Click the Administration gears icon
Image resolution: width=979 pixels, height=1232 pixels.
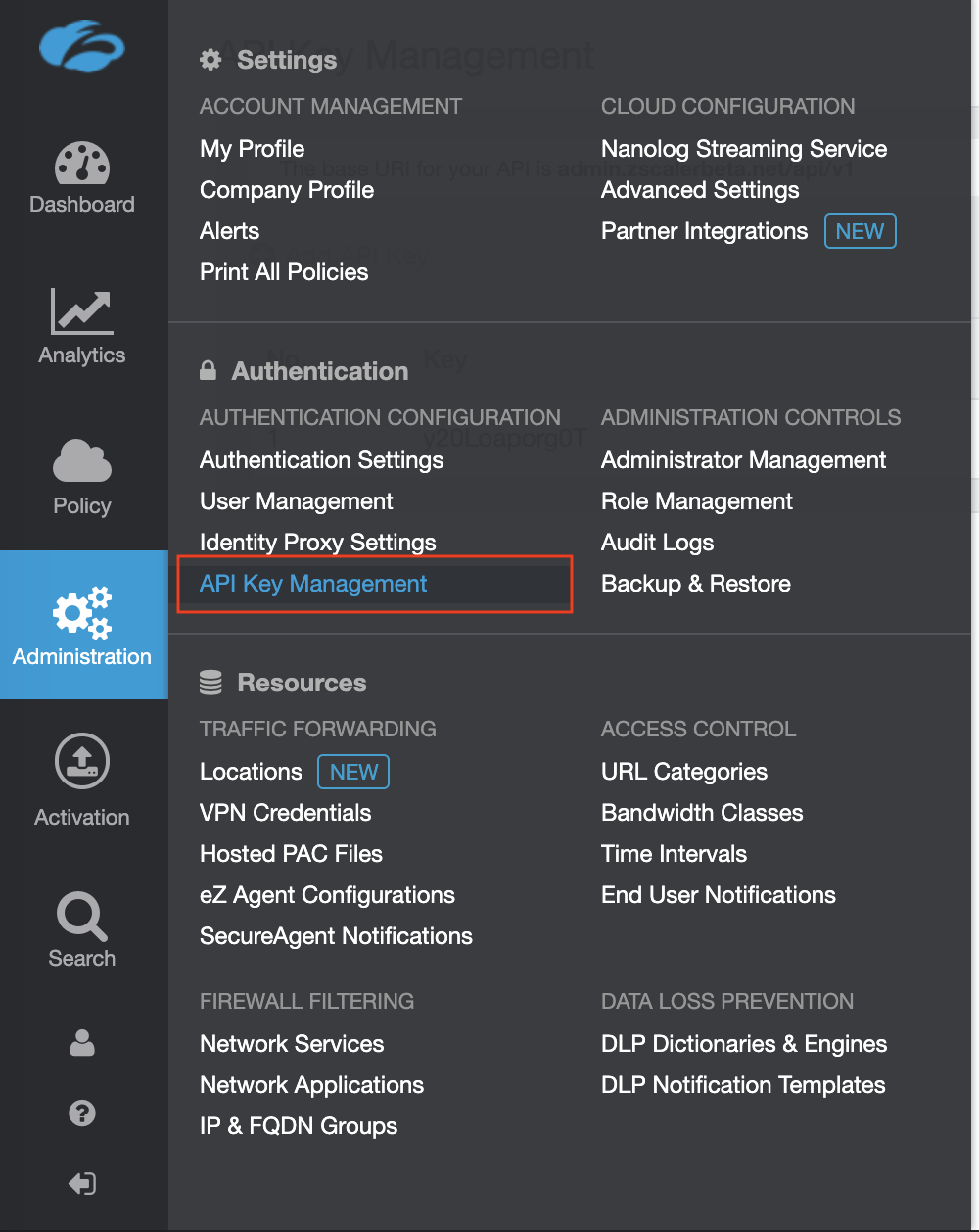81,612
